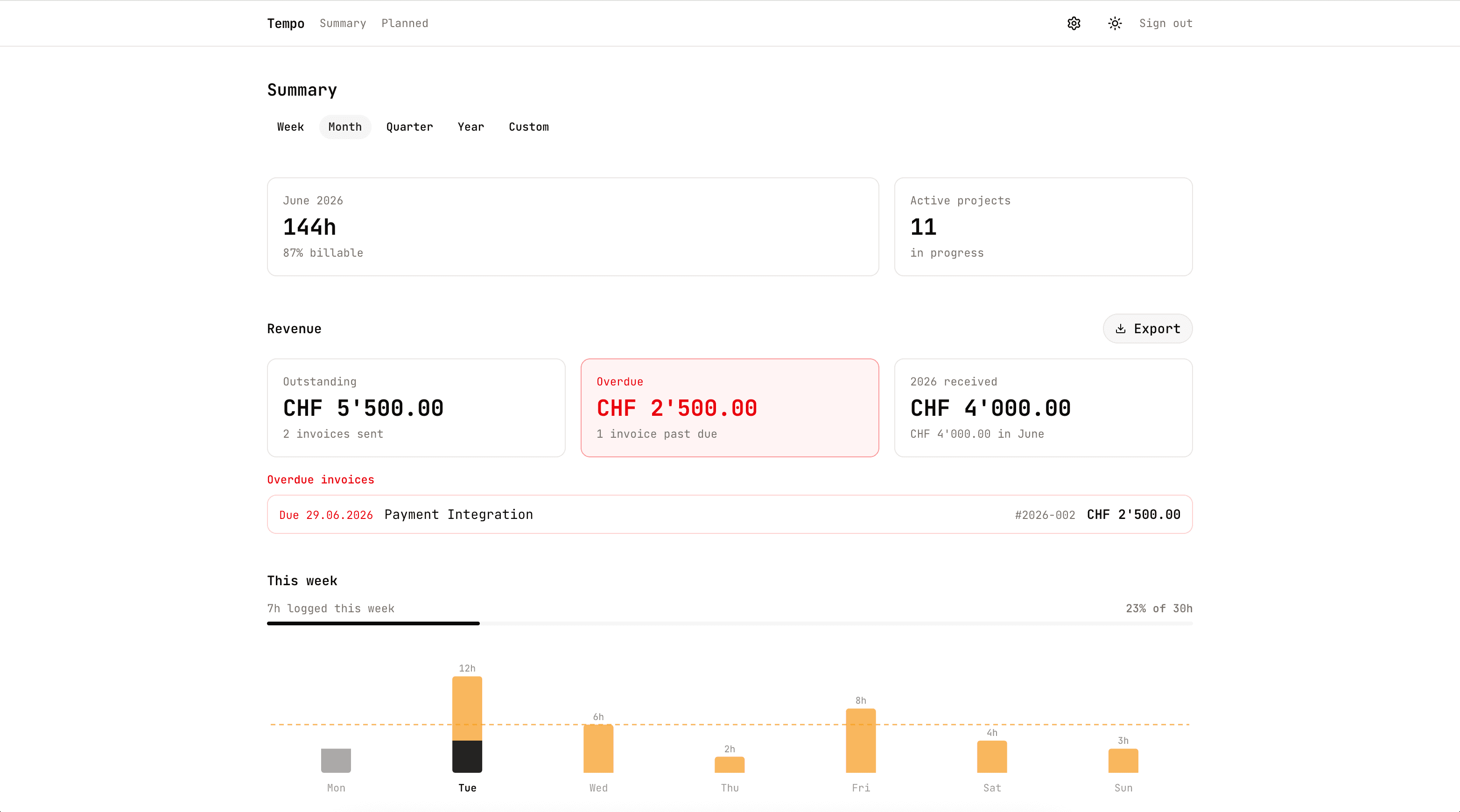Click the Wed day label
The image size is (1460, 812).
tap(598, 788)
